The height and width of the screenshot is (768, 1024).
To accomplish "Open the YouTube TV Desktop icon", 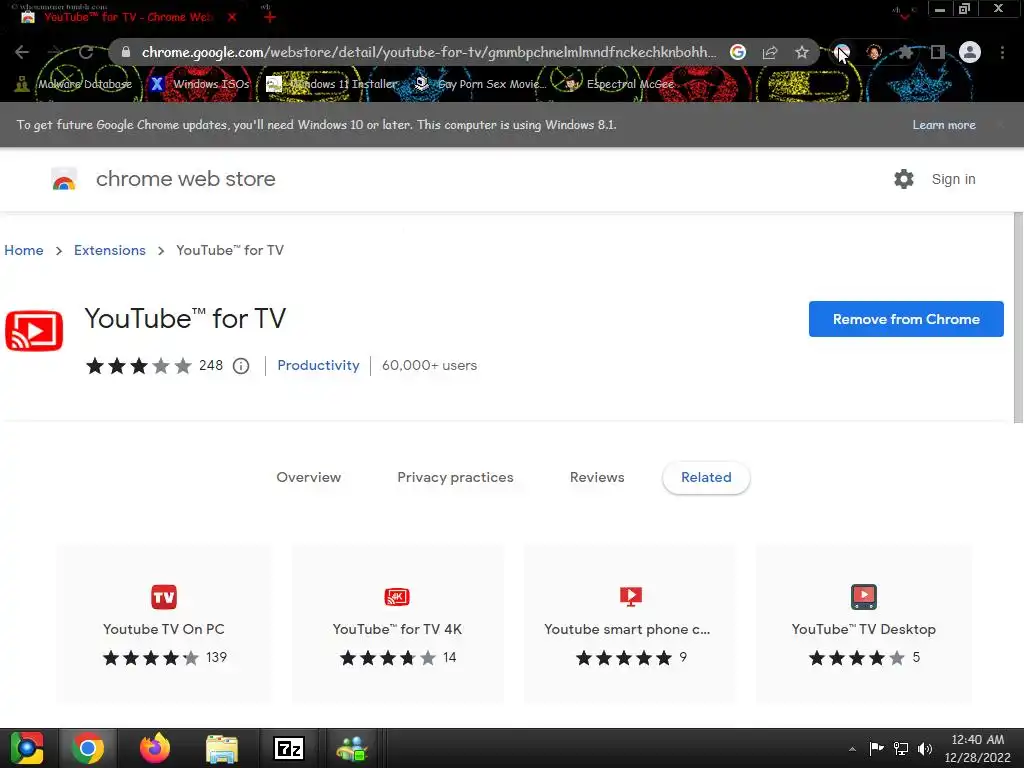I will pyautogui.click(x=863, y=596).
